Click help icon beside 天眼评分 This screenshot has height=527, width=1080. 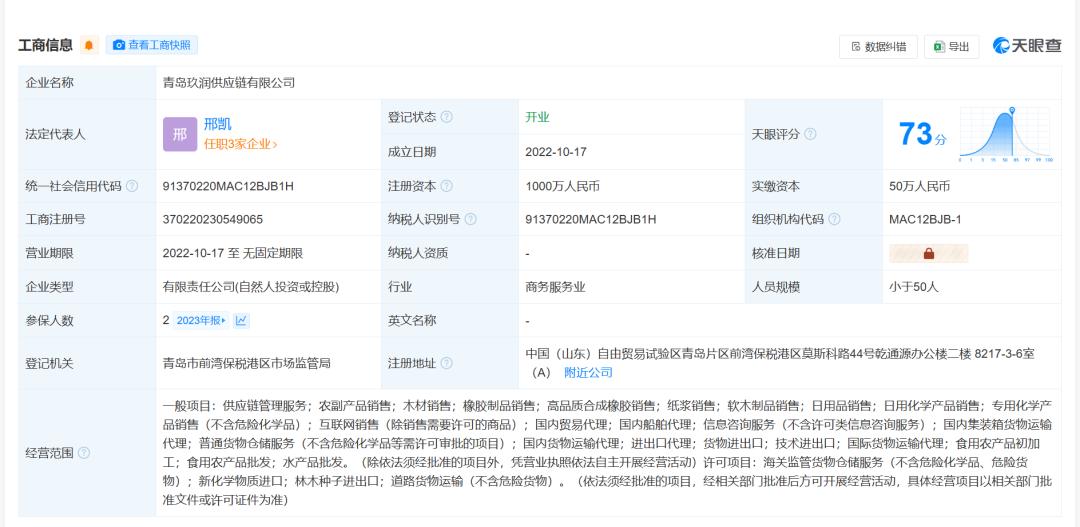810,134
